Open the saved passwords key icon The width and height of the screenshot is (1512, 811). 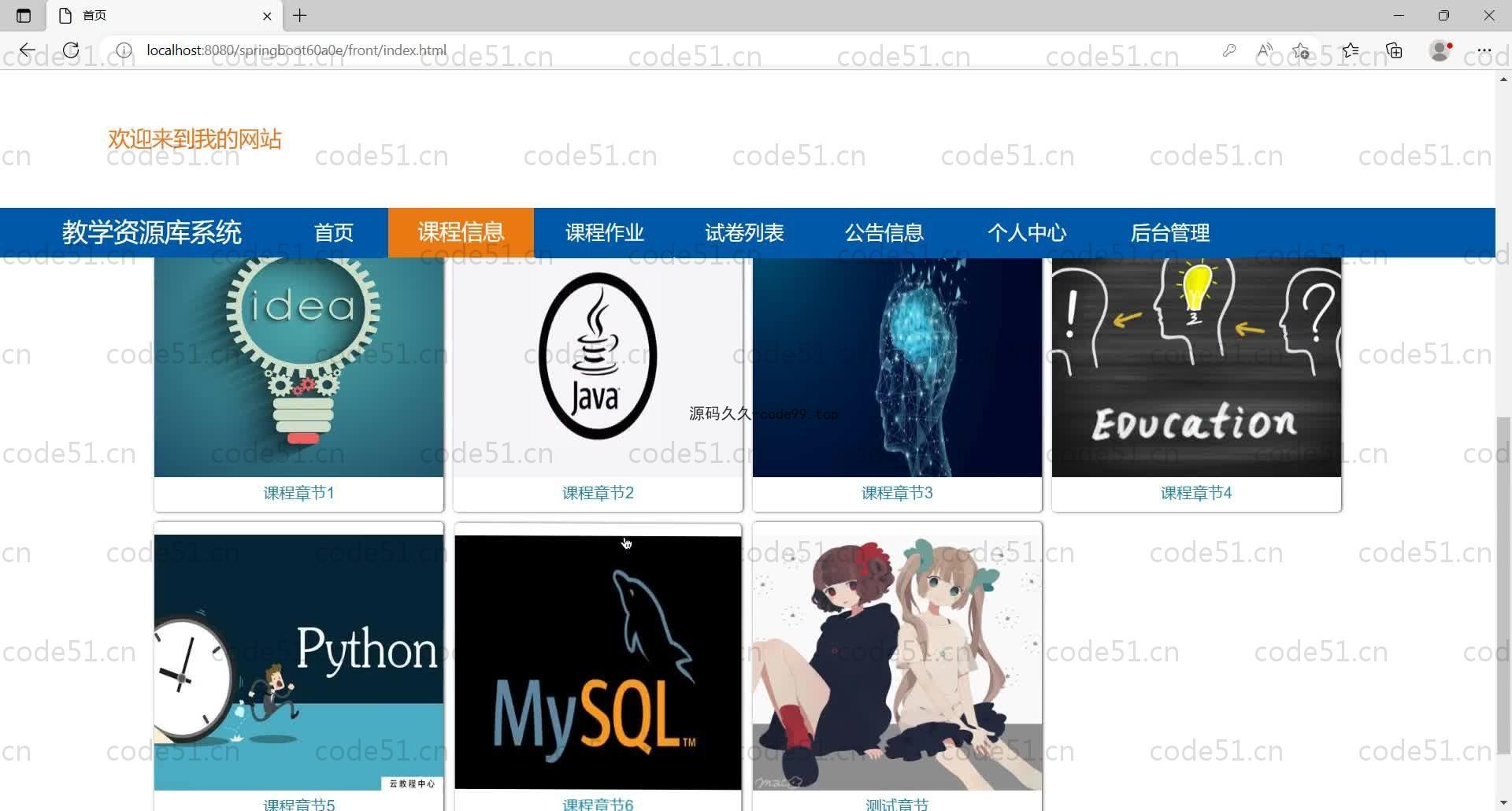pyautogui.click(x=1228, y=50)
